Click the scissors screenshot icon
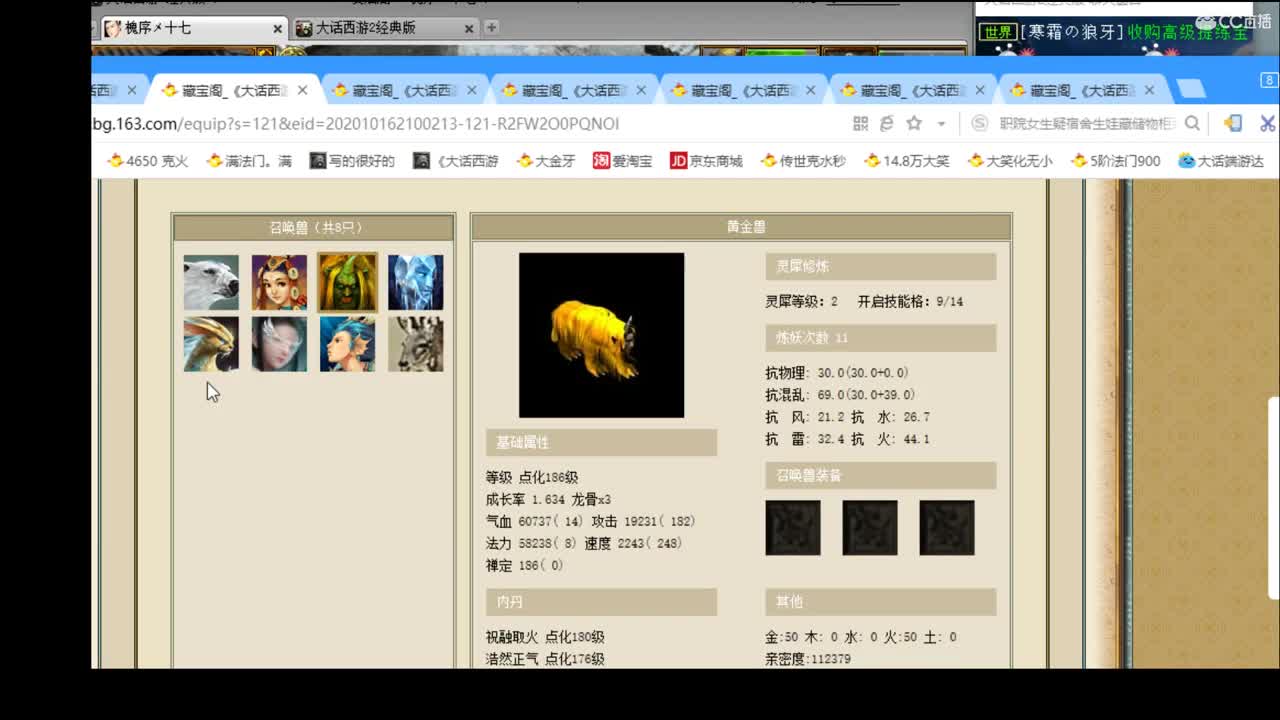Viewport: 1280px width, 720px height. click(x=1268, y=124)
